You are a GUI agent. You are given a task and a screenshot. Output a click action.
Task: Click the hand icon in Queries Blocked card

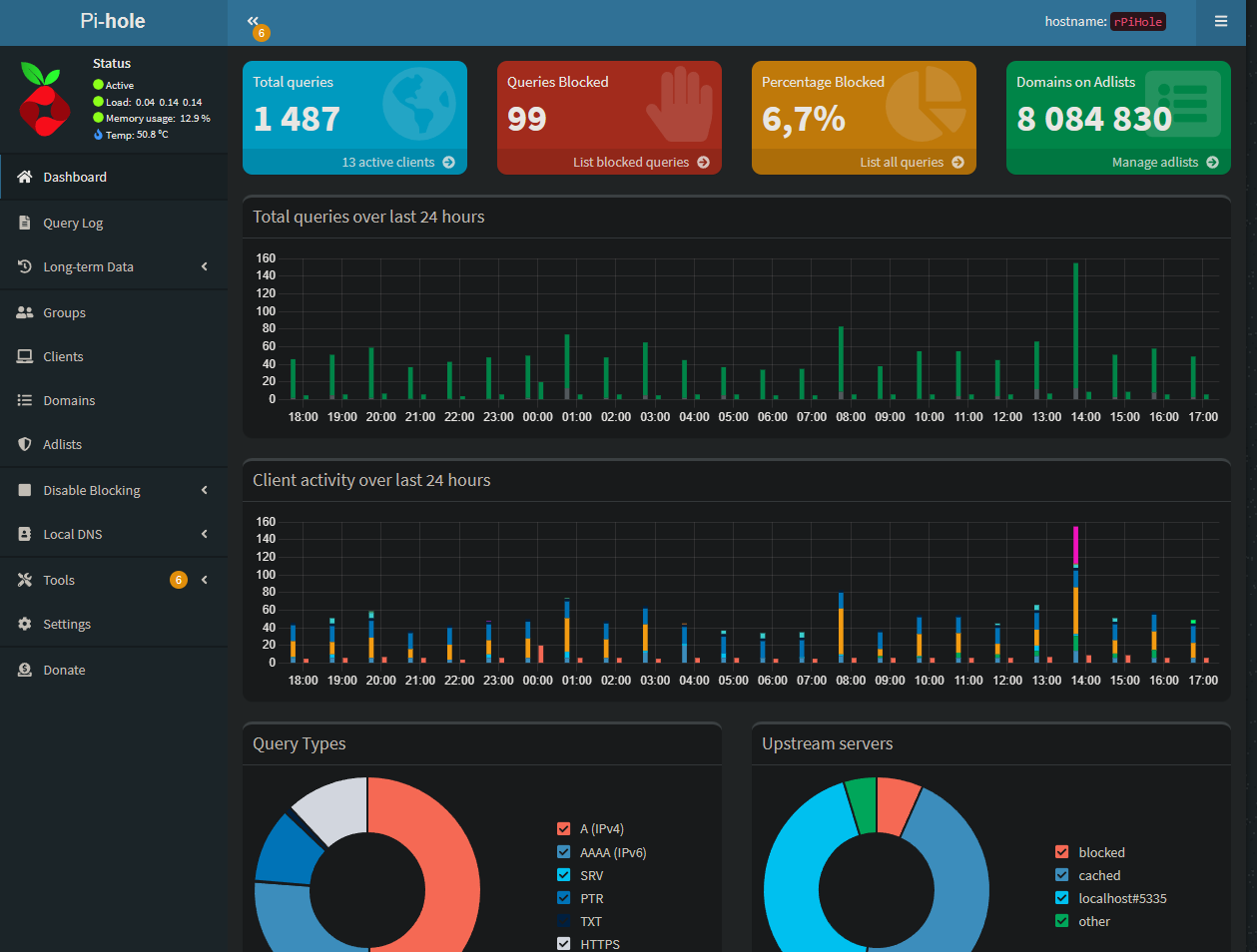[x=679, y=104]
